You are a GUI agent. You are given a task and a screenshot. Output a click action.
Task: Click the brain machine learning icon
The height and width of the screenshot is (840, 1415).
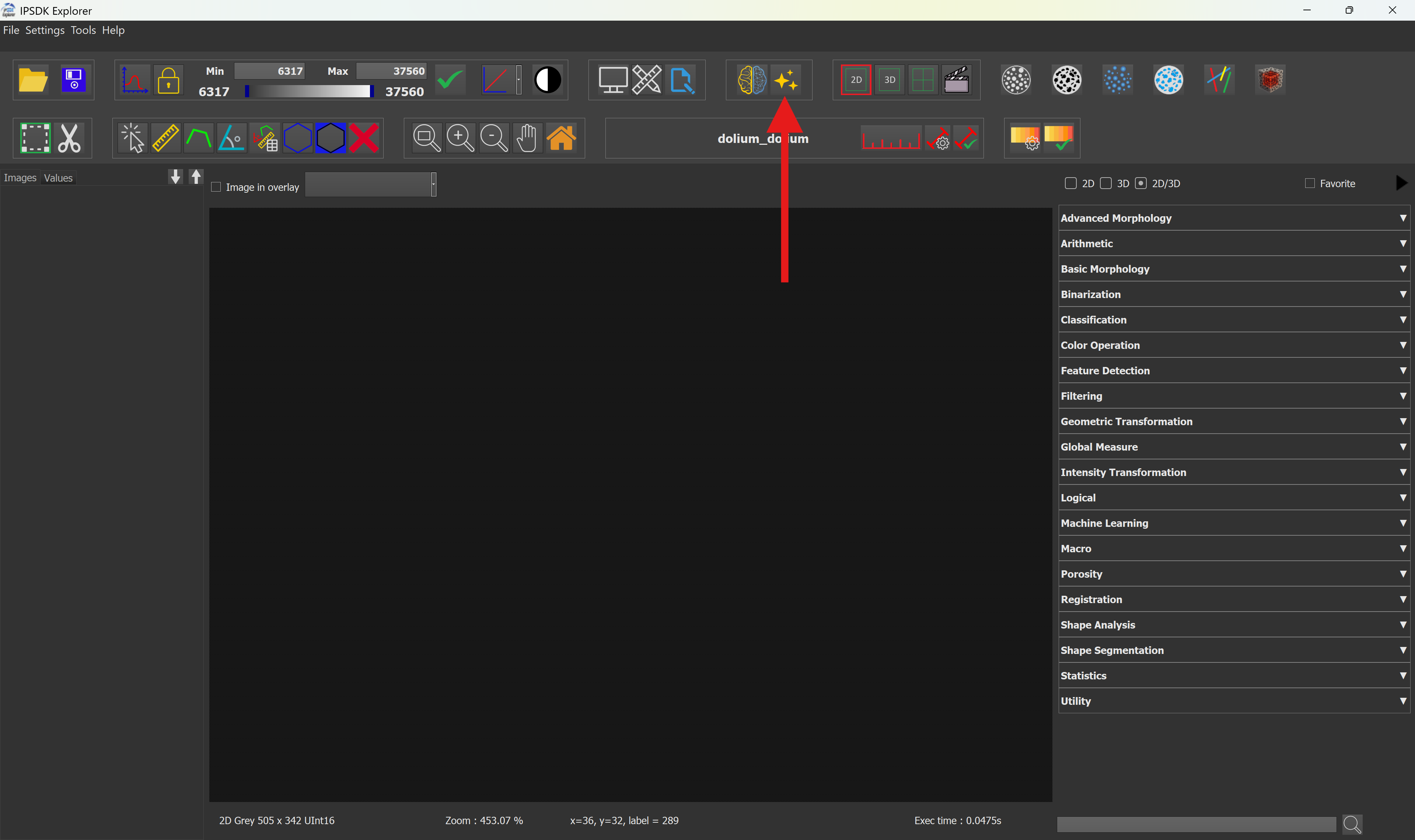coord(752,80)
